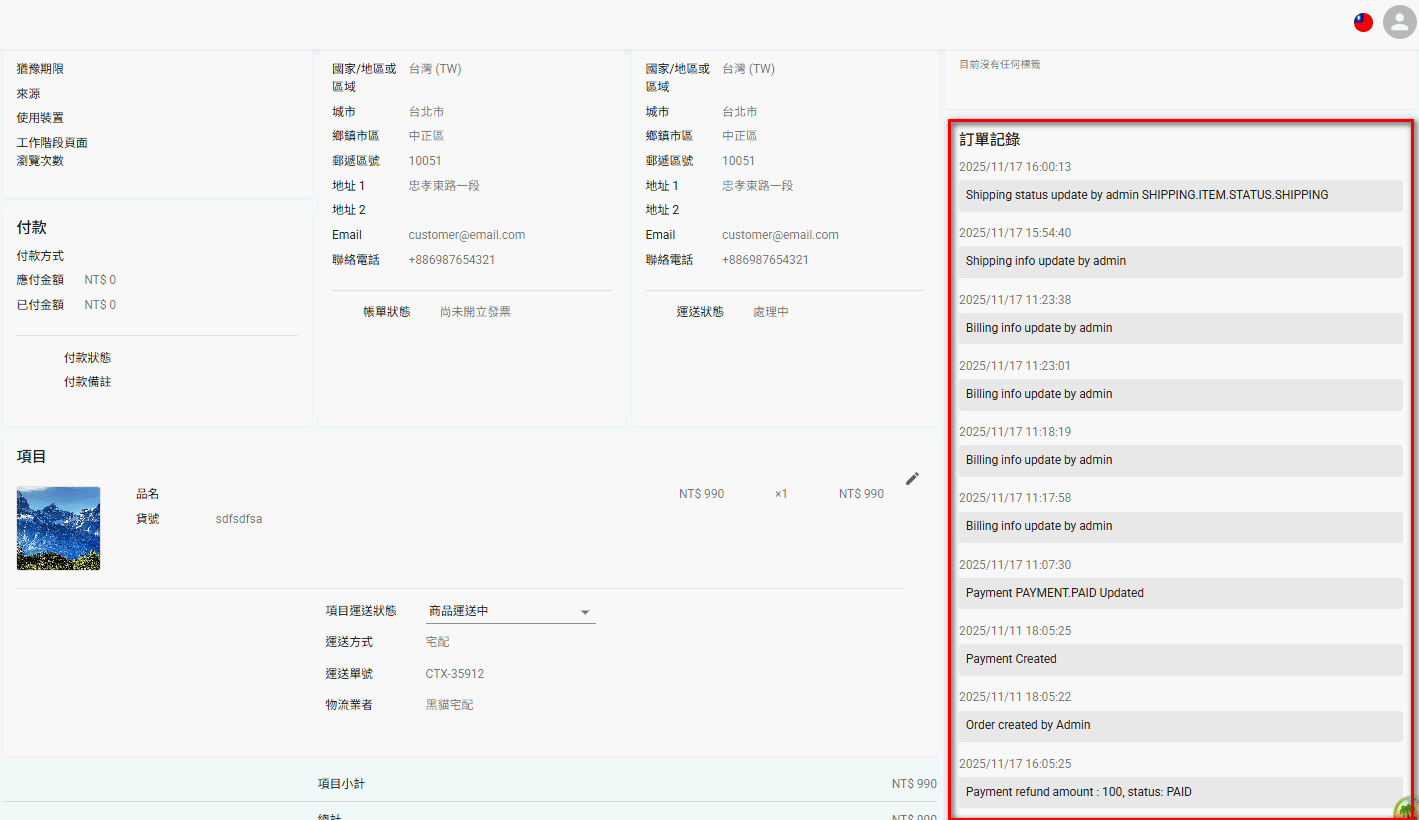The image size is (1419, 820).
Task: Click the 來源 label
Action: [x=28, y=94]
